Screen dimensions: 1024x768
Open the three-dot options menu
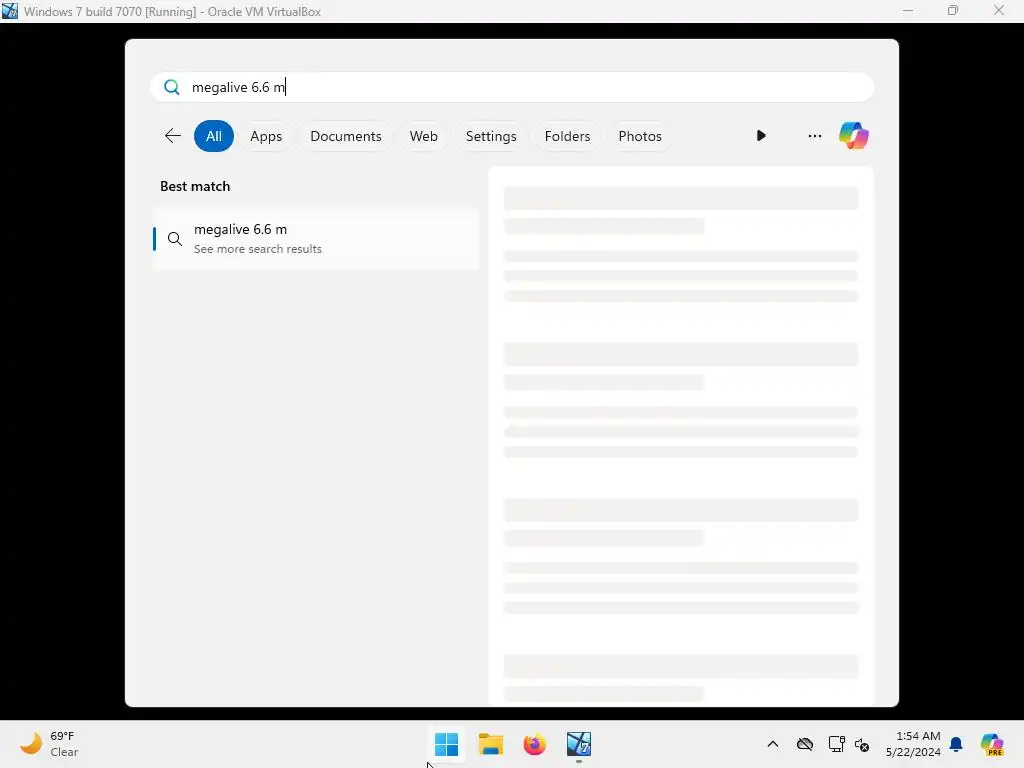click(814, 136)
